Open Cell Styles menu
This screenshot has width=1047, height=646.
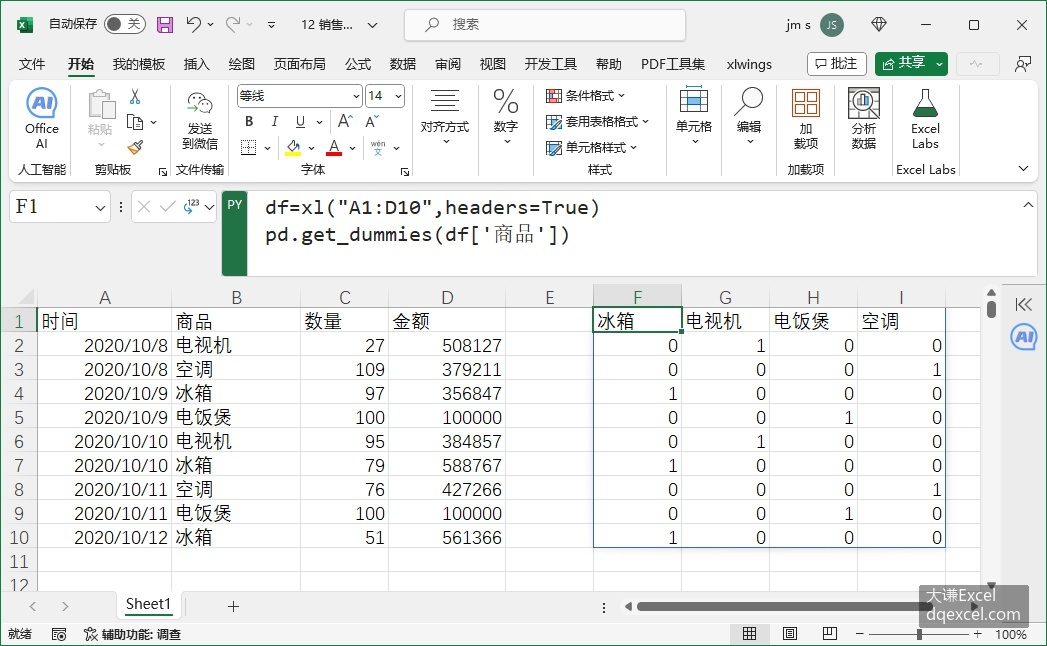pos(592,148)
